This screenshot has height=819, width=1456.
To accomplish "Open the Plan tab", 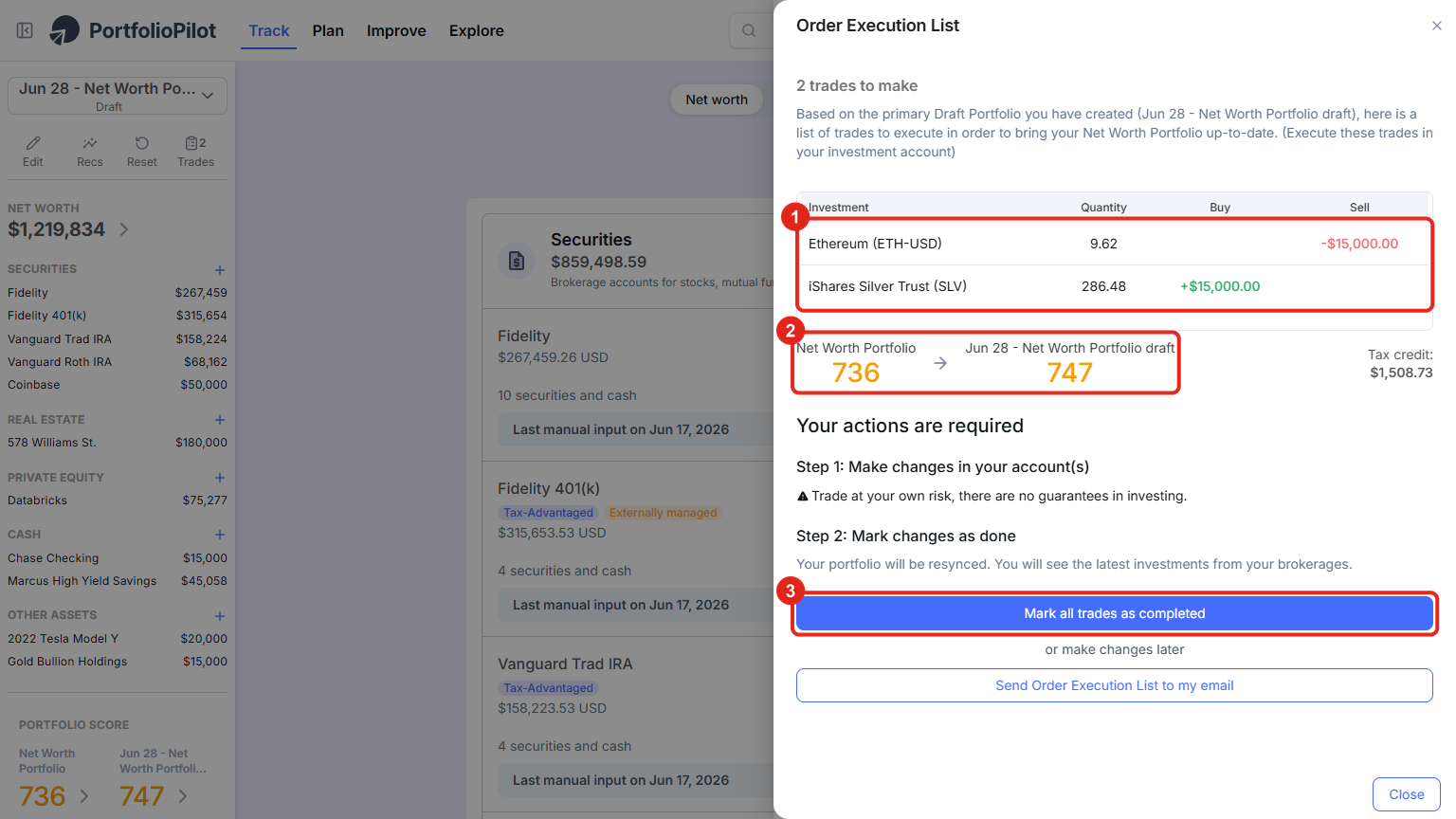I will coord(328,30).
